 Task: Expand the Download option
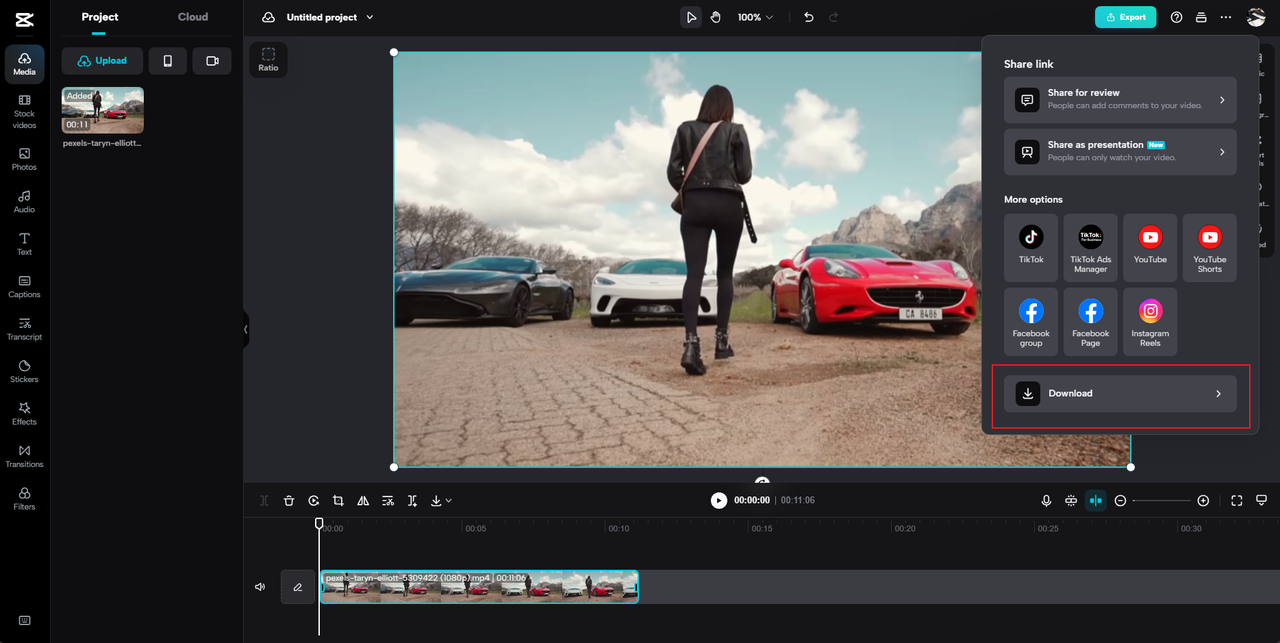(1120, 394)
